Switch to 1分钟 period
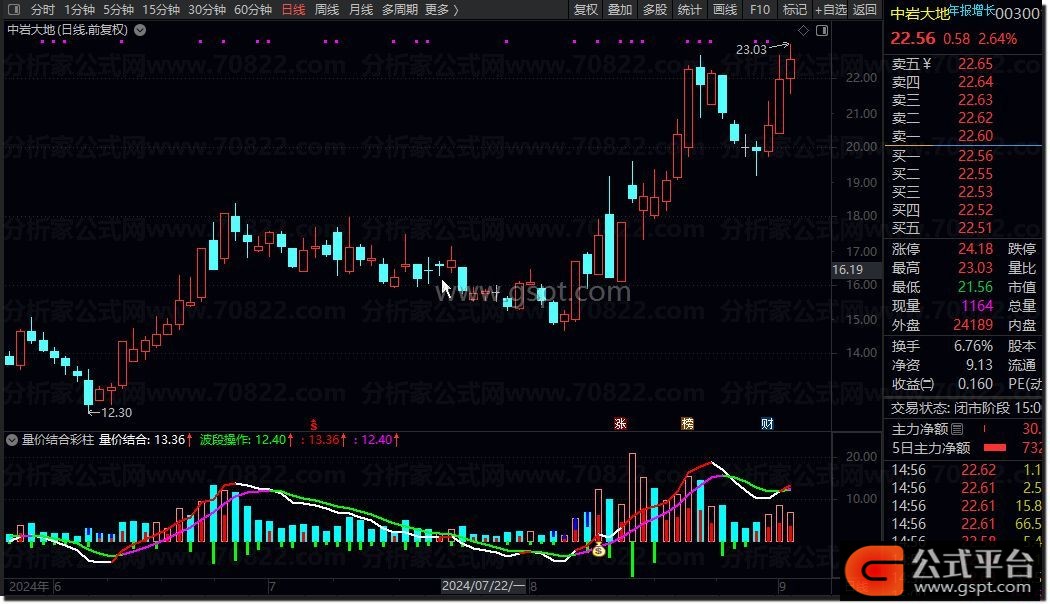Viewport: 1050px width, 604px height. point(79,10)
